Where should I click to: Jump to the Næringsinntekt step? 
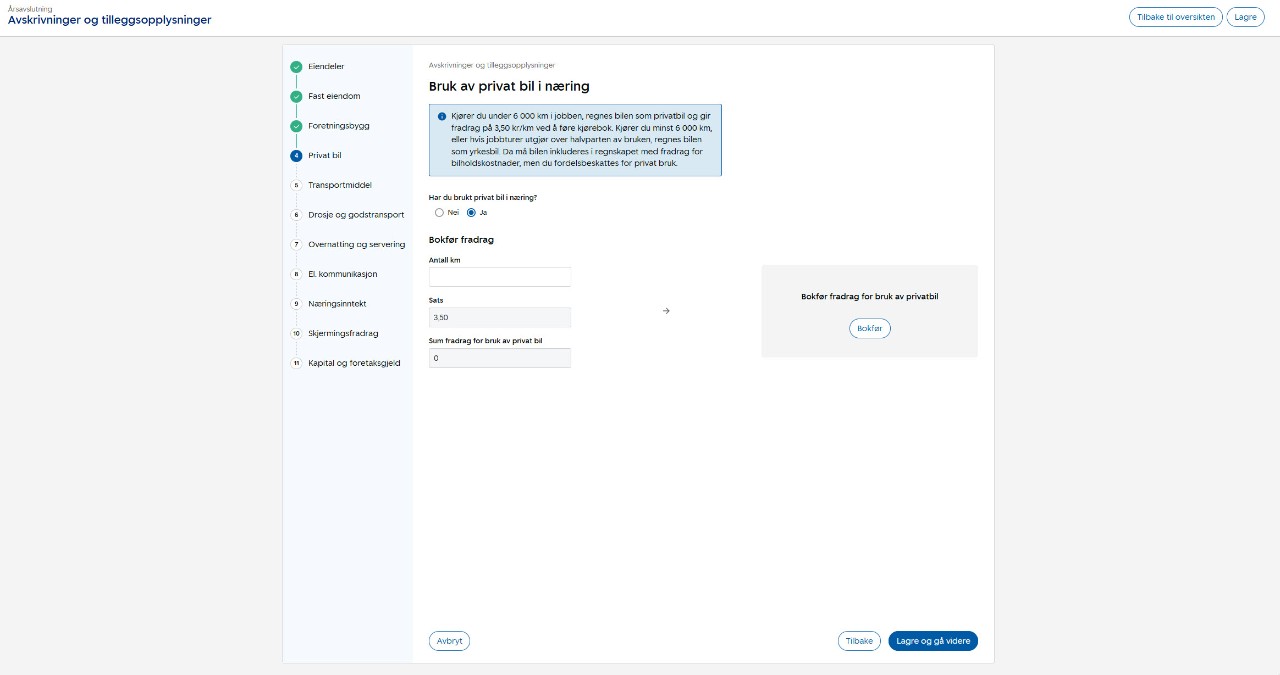coord(337,304)
